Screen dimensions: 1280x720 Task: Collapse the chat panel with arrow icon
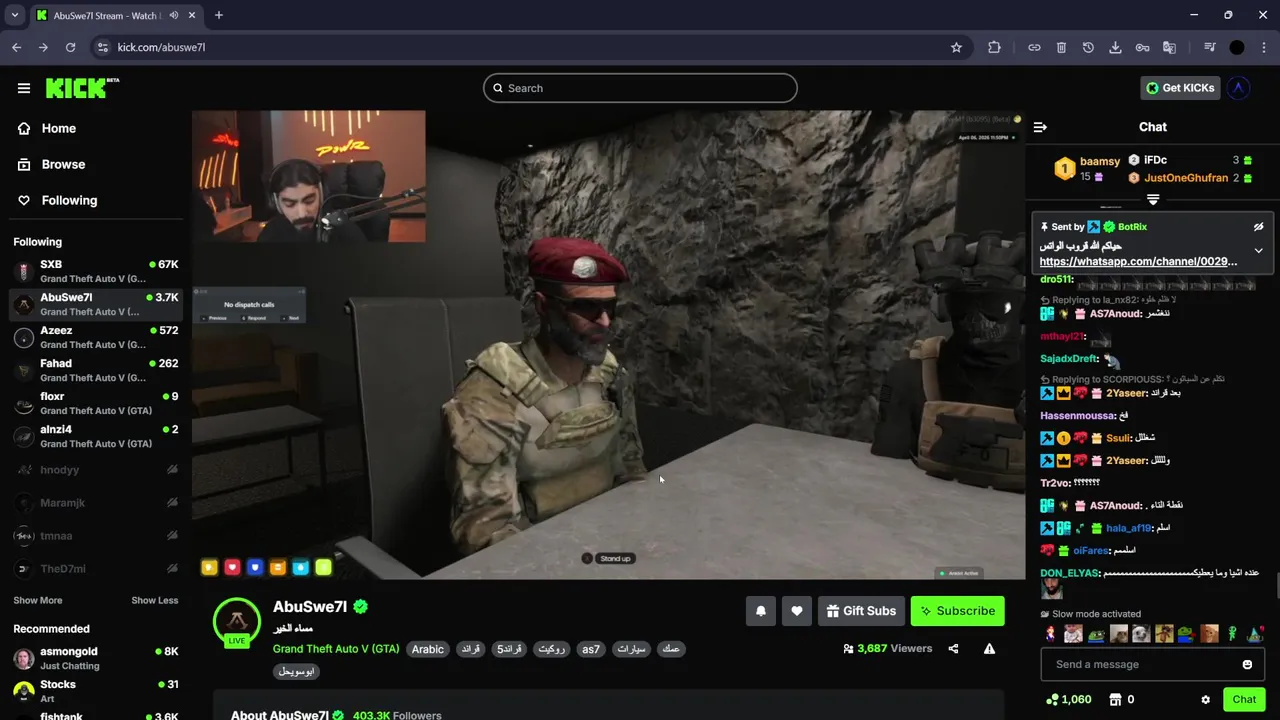coord(1040,127)
